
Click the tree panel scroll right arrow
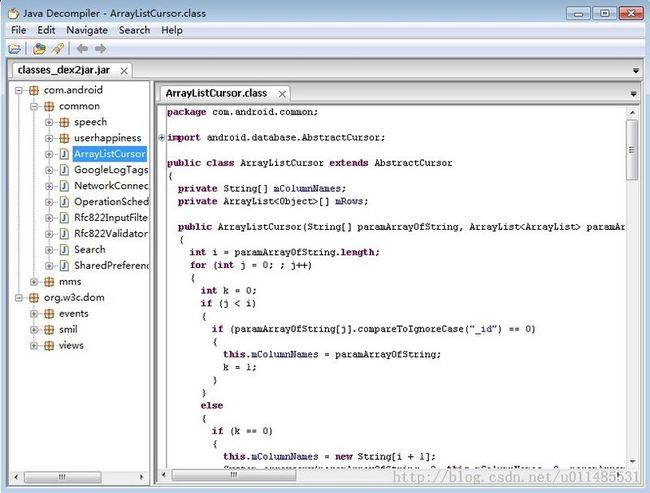click(141, 477)
